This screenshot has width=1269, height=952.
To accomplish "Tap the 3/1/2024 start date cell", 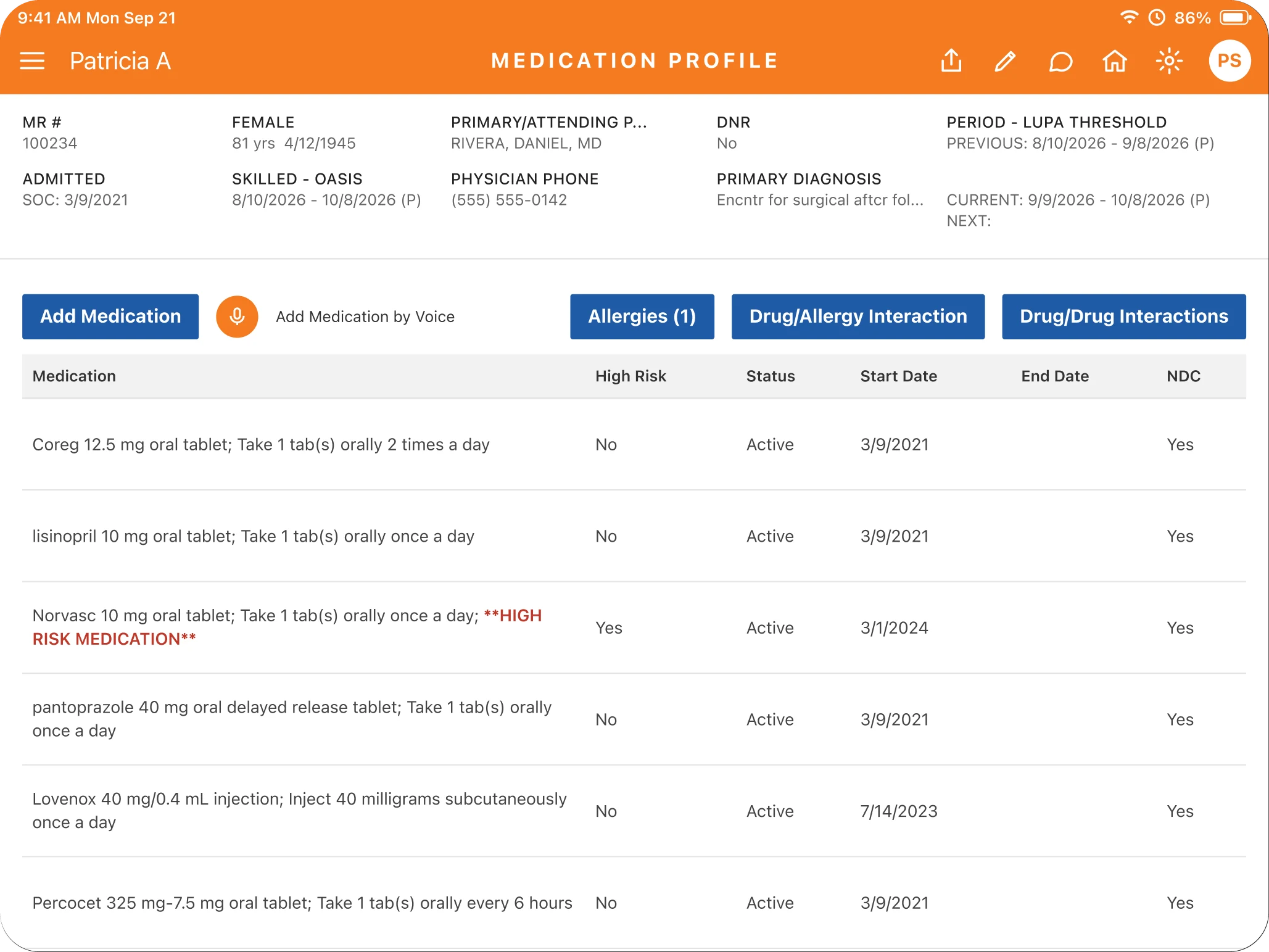I will click(x=894, y=627).
